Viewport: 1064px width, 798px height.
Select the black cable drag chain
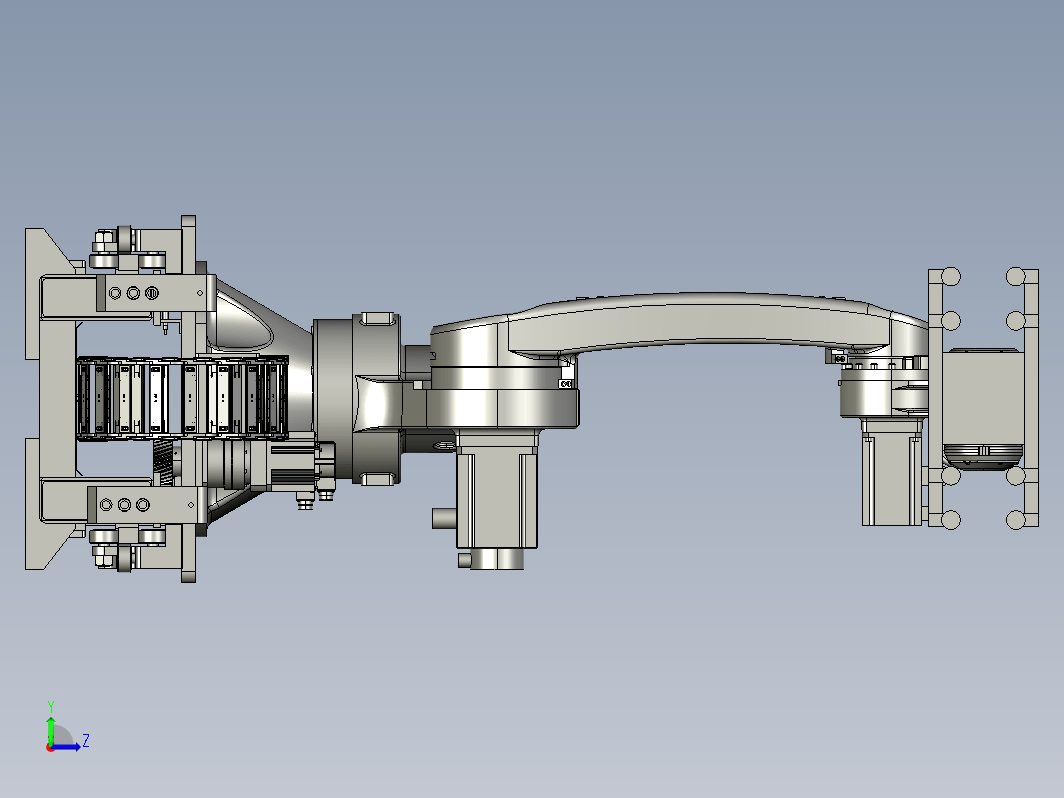point(182,398)
